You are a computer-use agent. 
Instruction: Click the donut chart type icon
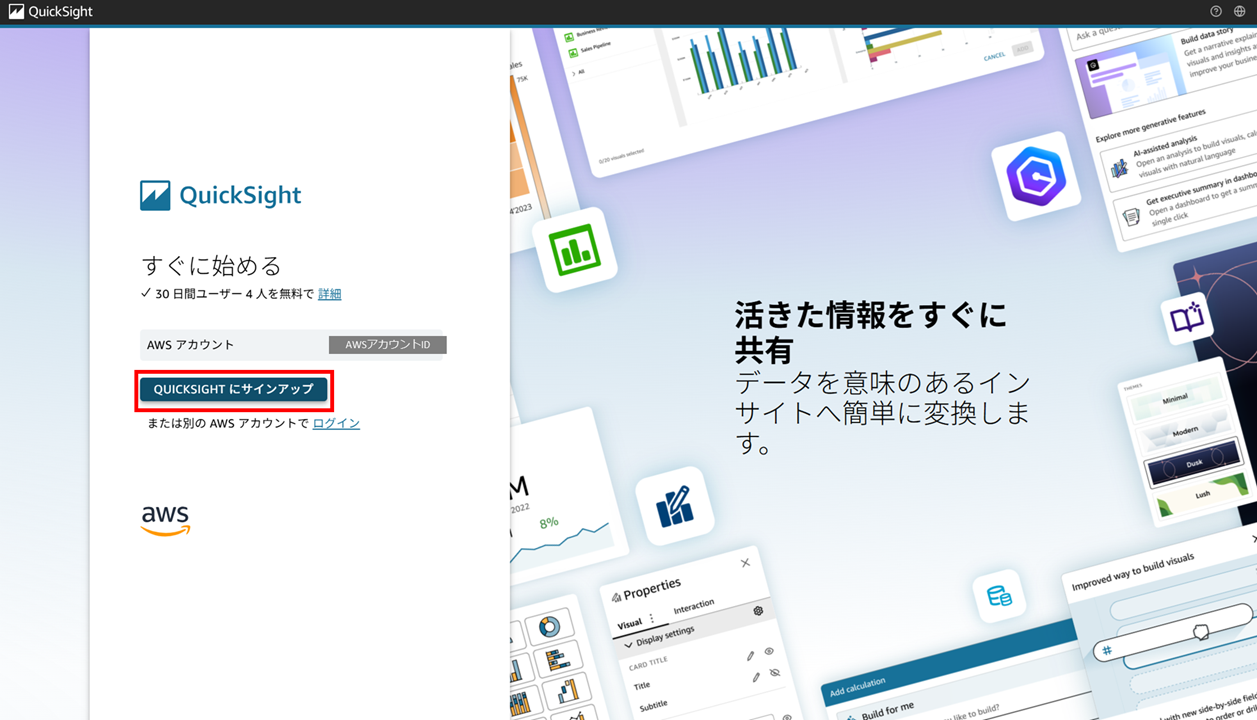point(549,627)
